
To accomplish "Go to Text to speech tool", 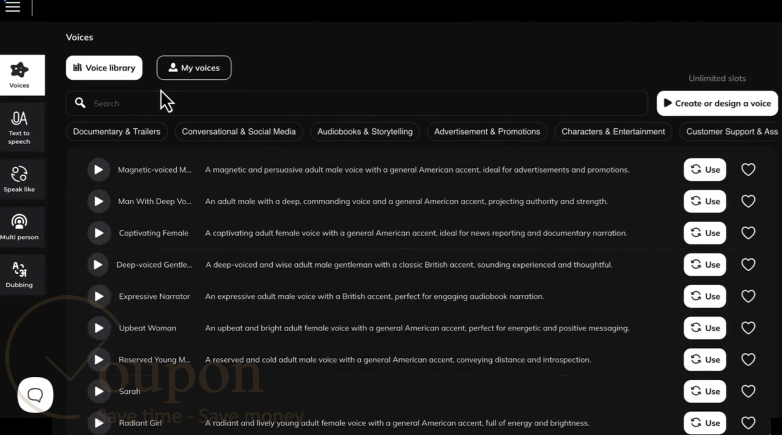I will tap(20, 127).
